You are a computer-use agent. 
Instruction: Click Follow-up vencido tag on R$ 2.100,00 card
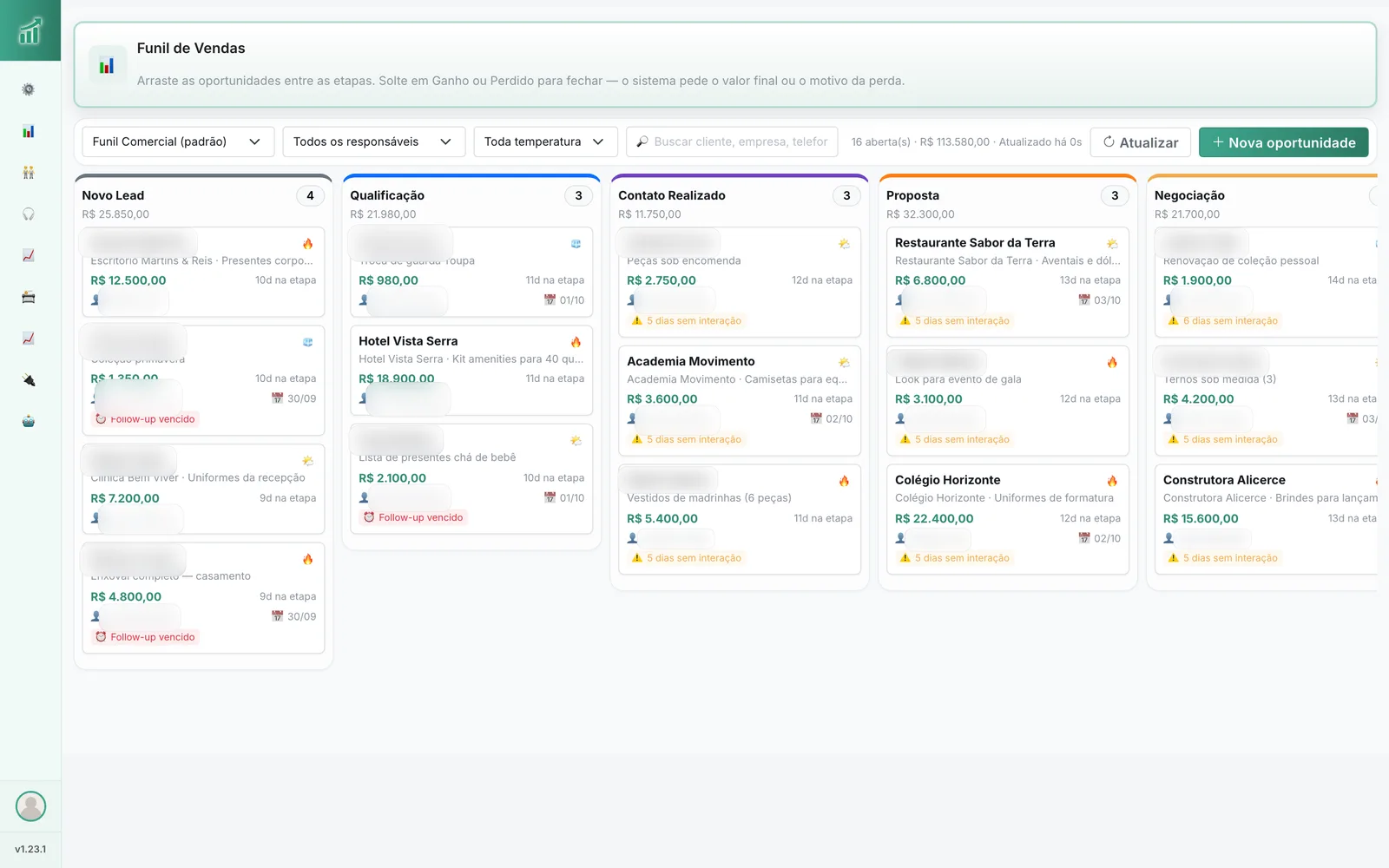tap(413, 517)
